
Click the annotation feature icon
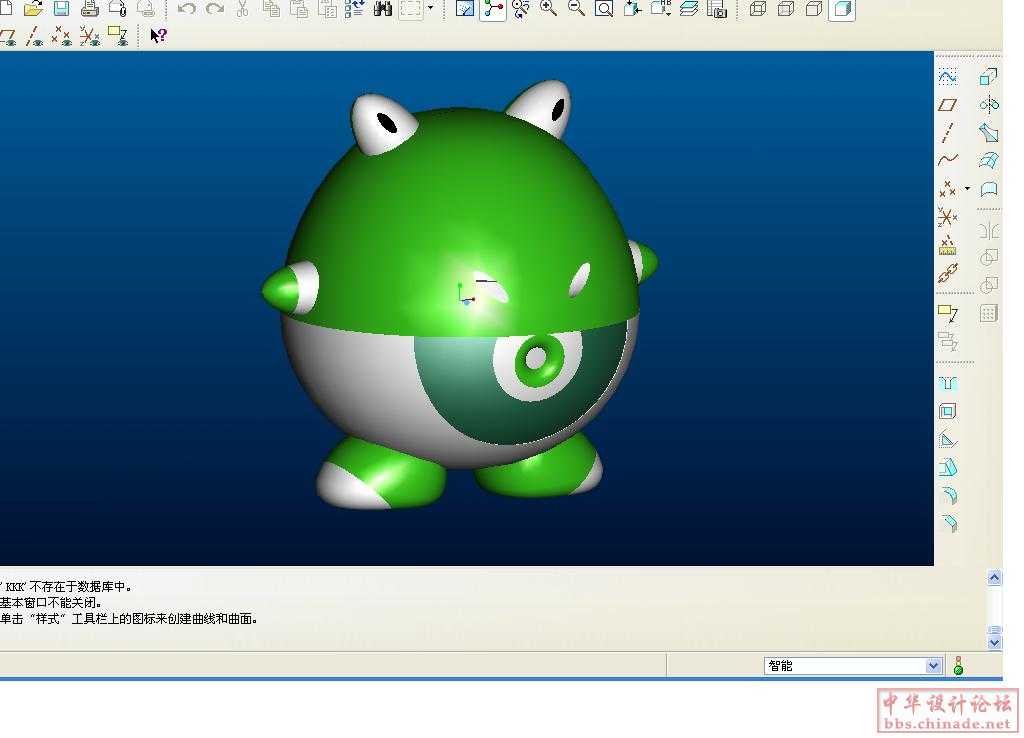[948, 313]
